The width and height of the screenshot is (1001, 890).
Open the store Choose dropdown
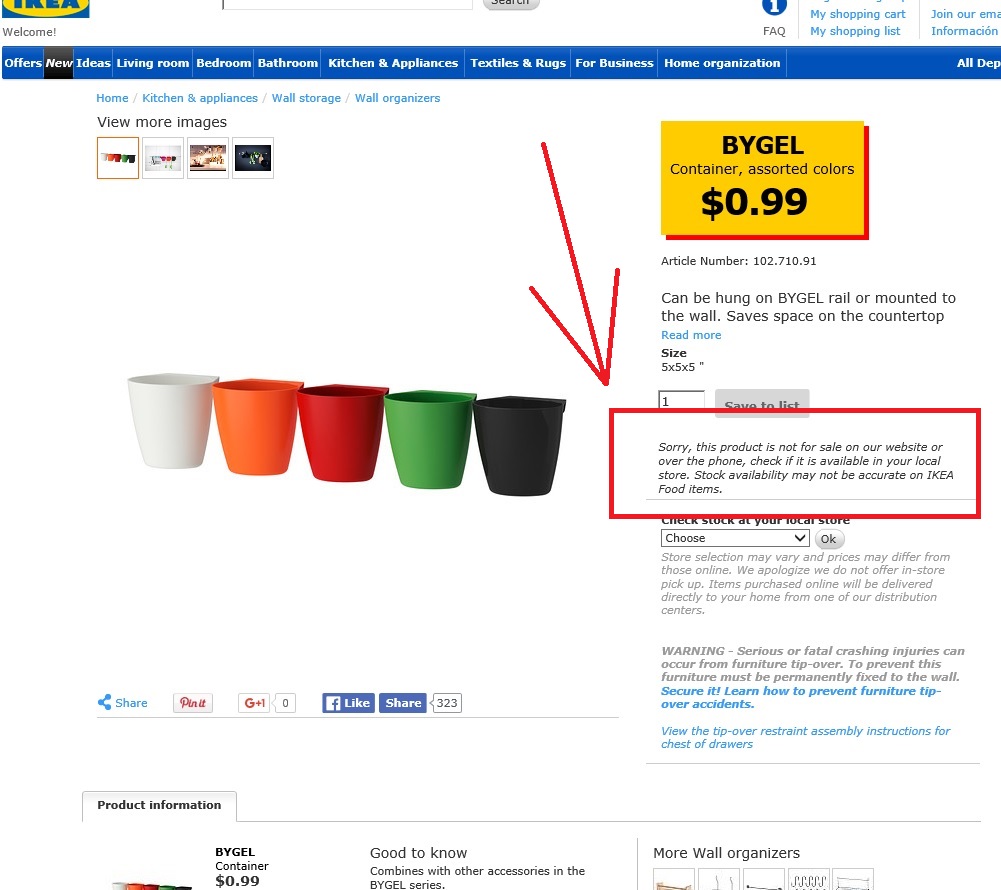pos(735,538)
